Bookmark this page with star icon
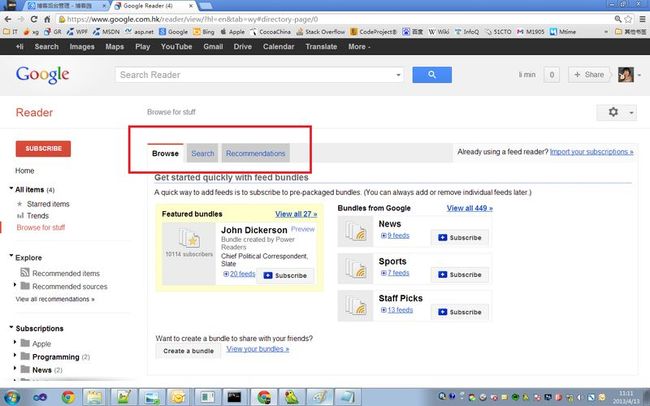This screenshot has height=406, width=650. point(628,19)
